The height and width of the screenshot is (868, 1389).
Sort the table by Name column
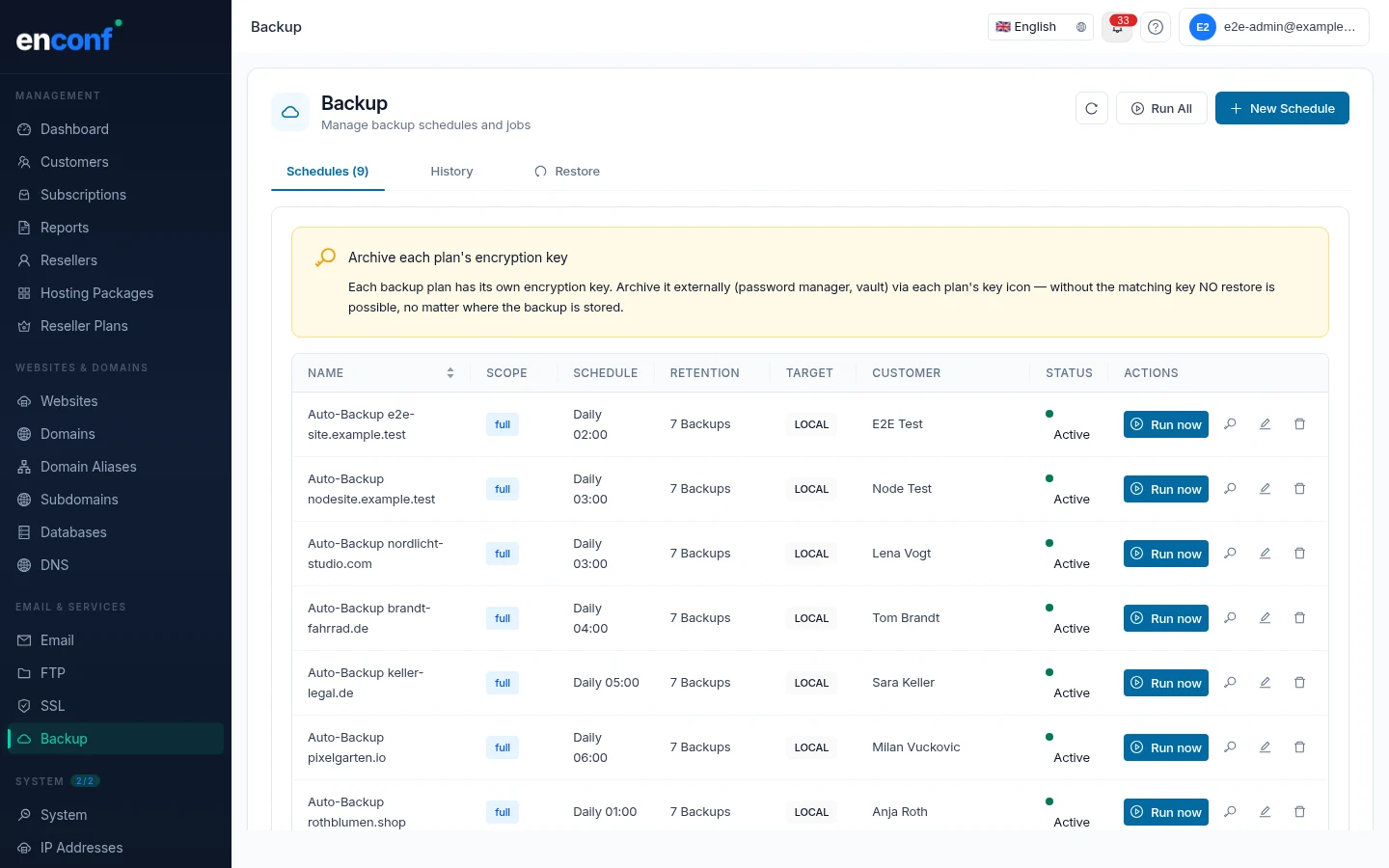pos(380,373)
